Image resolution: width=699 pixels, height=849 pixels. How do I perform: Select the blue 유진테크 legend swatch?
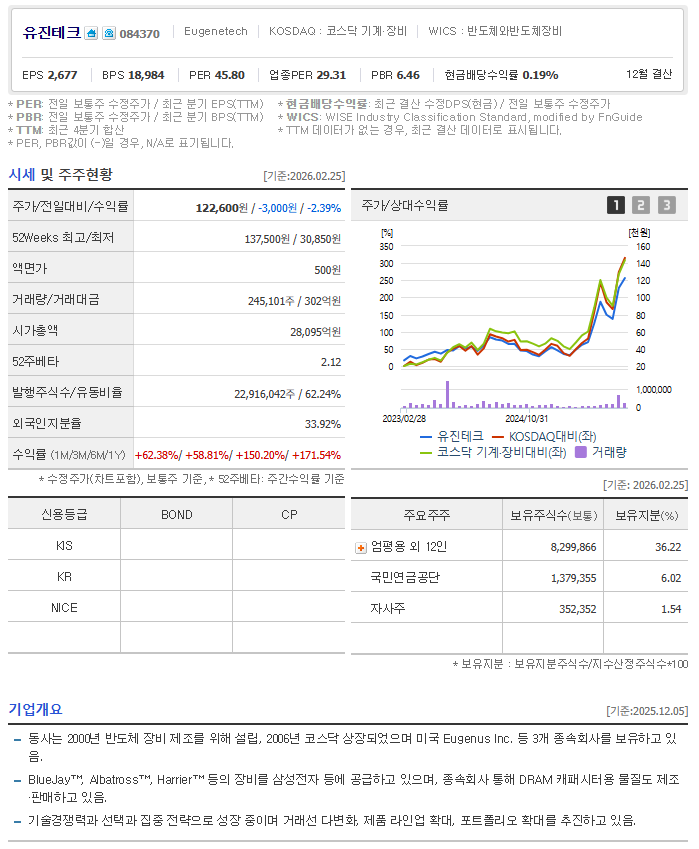click(426, 436)
